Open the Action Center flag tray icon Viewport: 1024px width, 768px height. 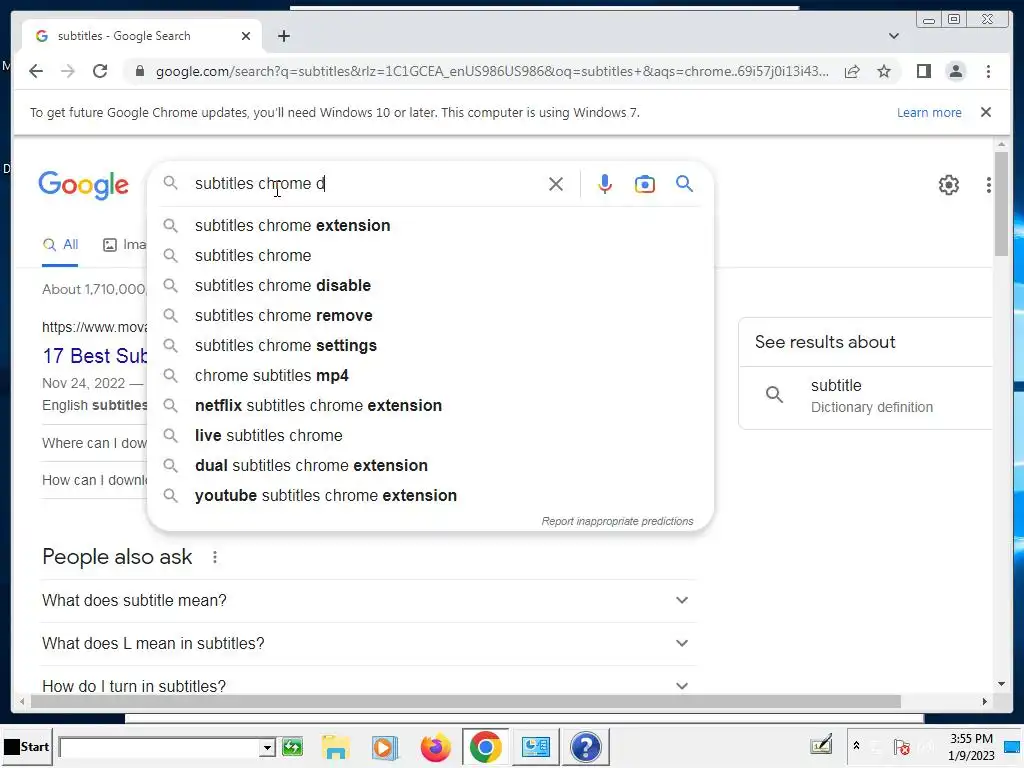(902, 747)
